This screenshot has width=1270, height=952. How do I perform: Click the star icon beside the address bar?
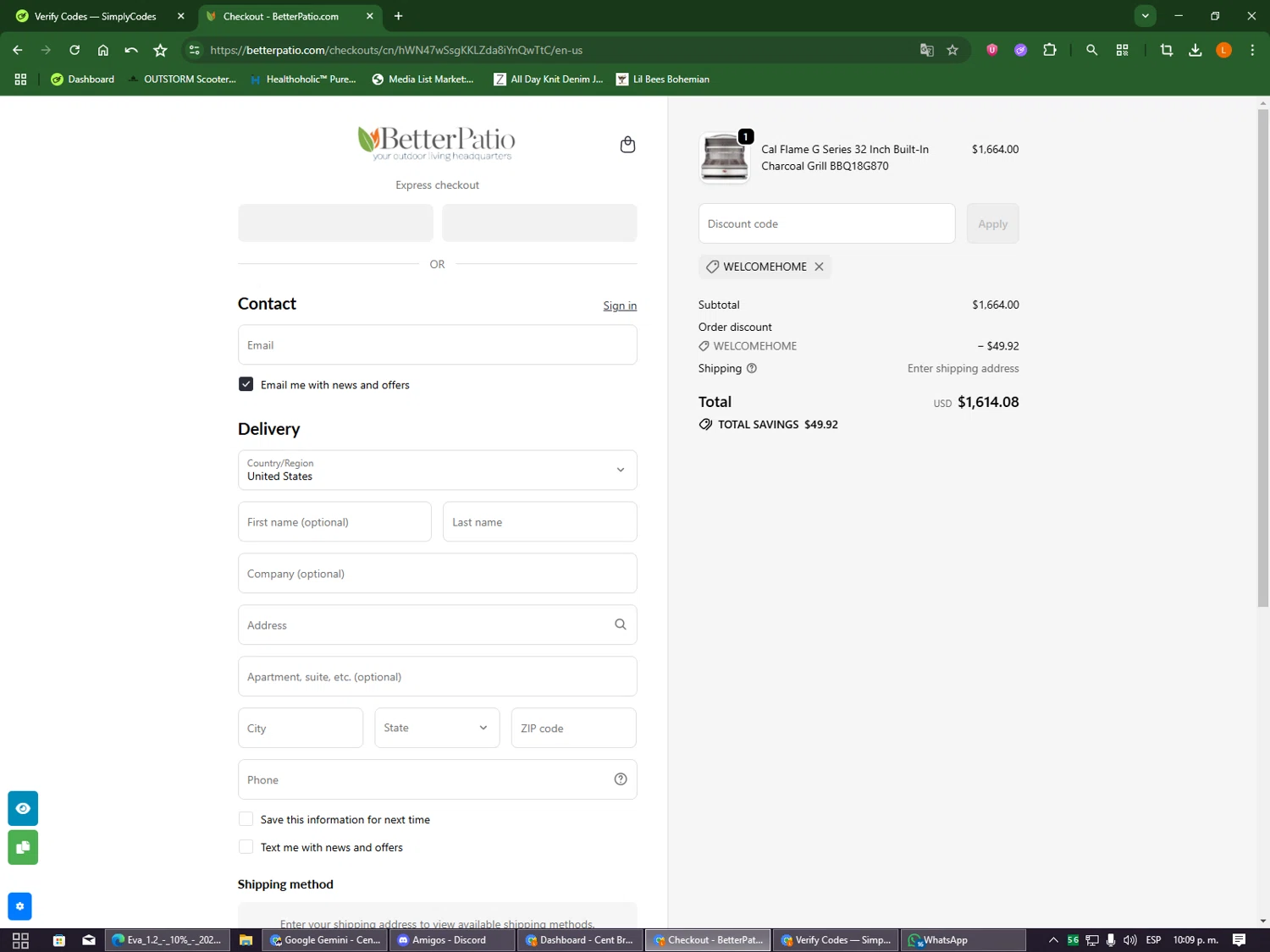(x=160, y=50)
